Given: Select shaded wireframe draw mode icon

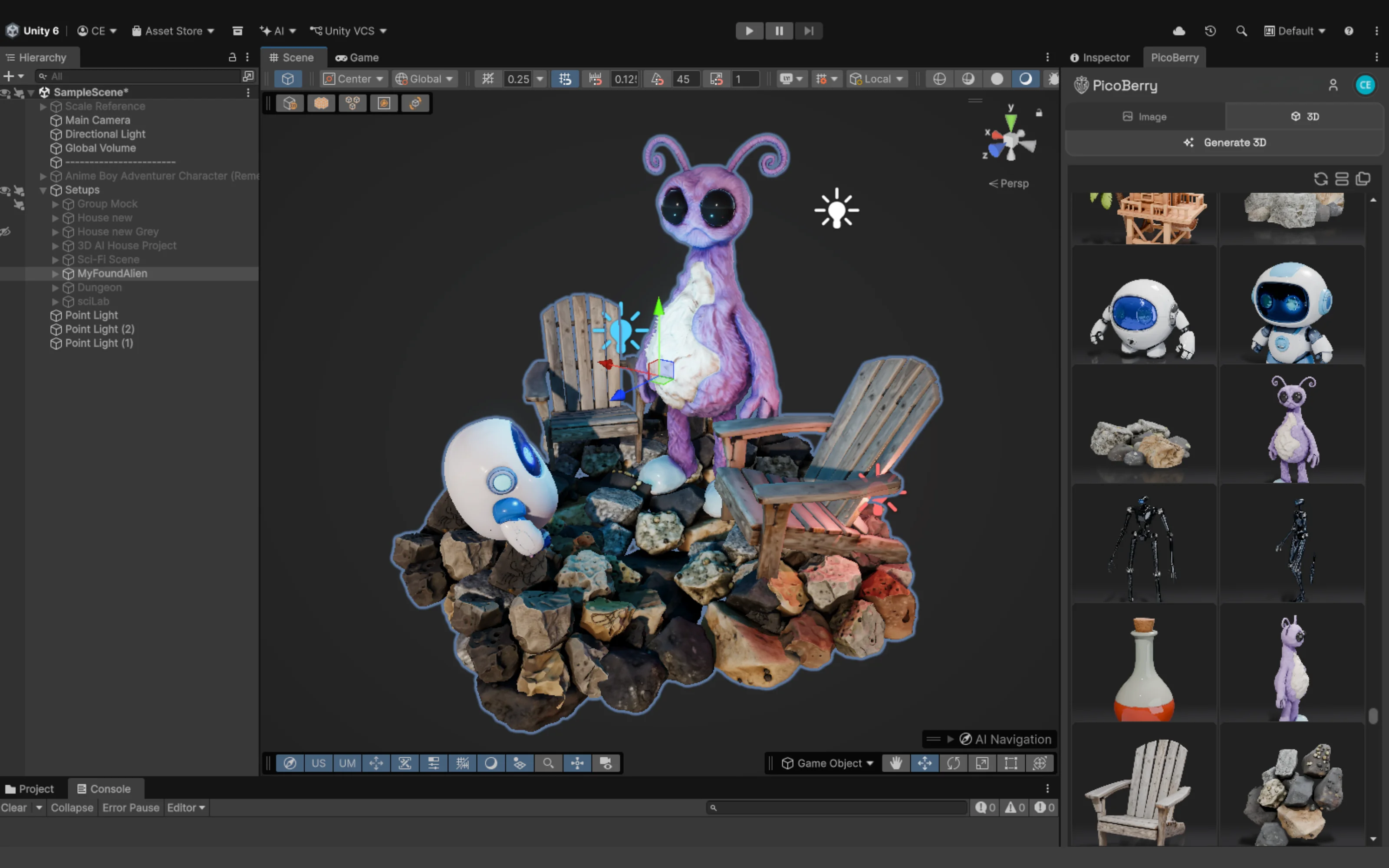Looking at the screenshot, I should coord(968,79).
